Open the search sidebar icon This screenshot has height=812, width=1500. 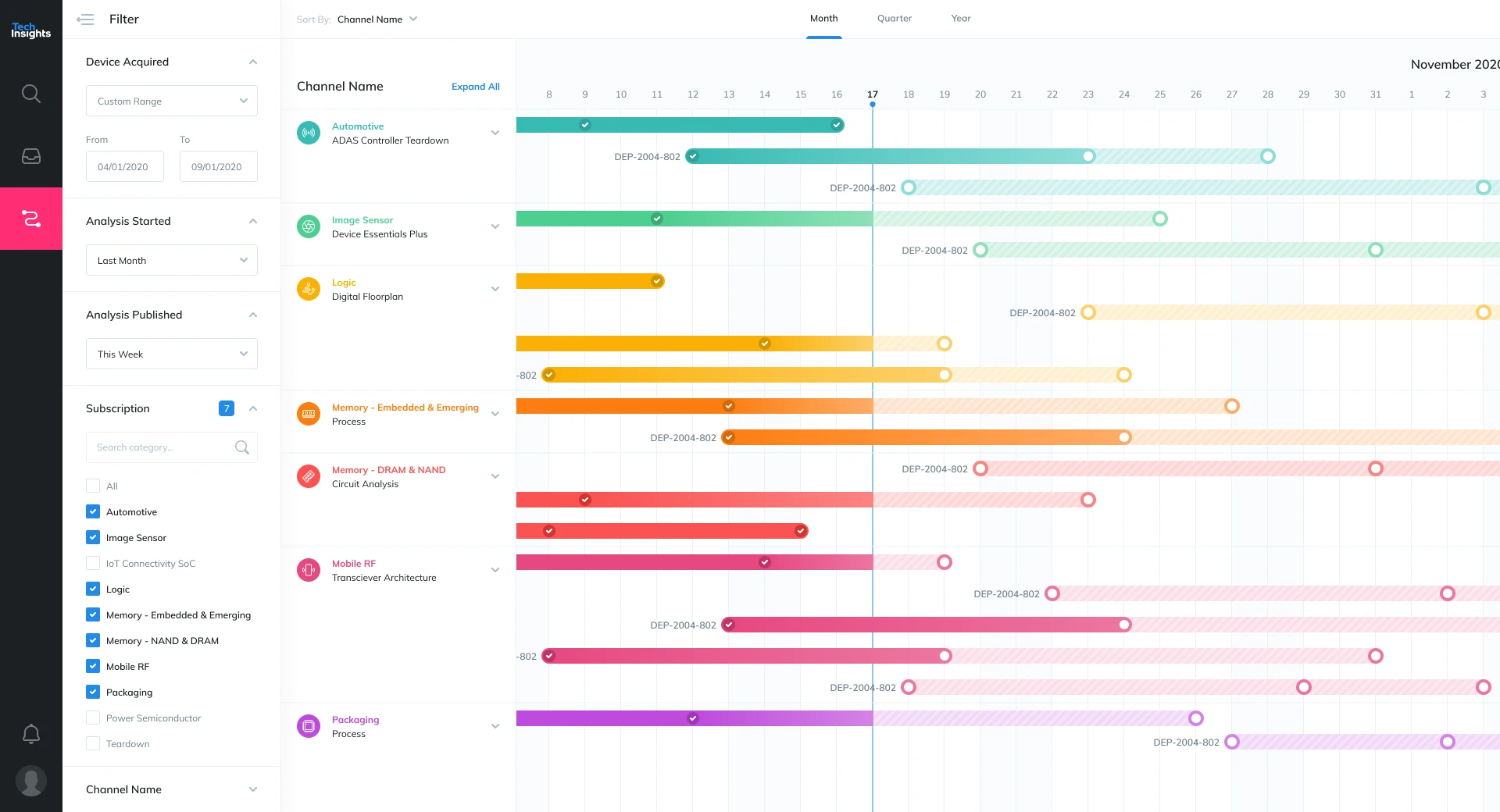(31, 93)
